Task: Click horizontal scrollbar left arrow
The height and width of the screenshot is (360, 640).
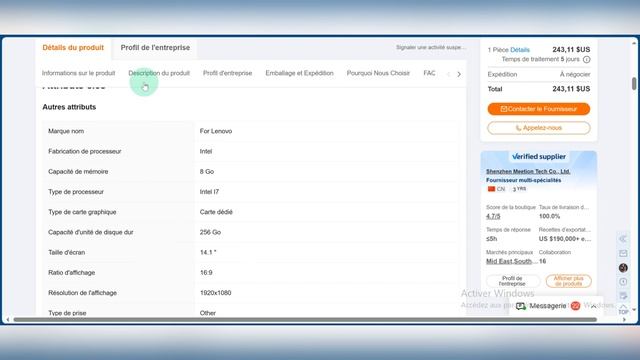Action: [8, 320]
